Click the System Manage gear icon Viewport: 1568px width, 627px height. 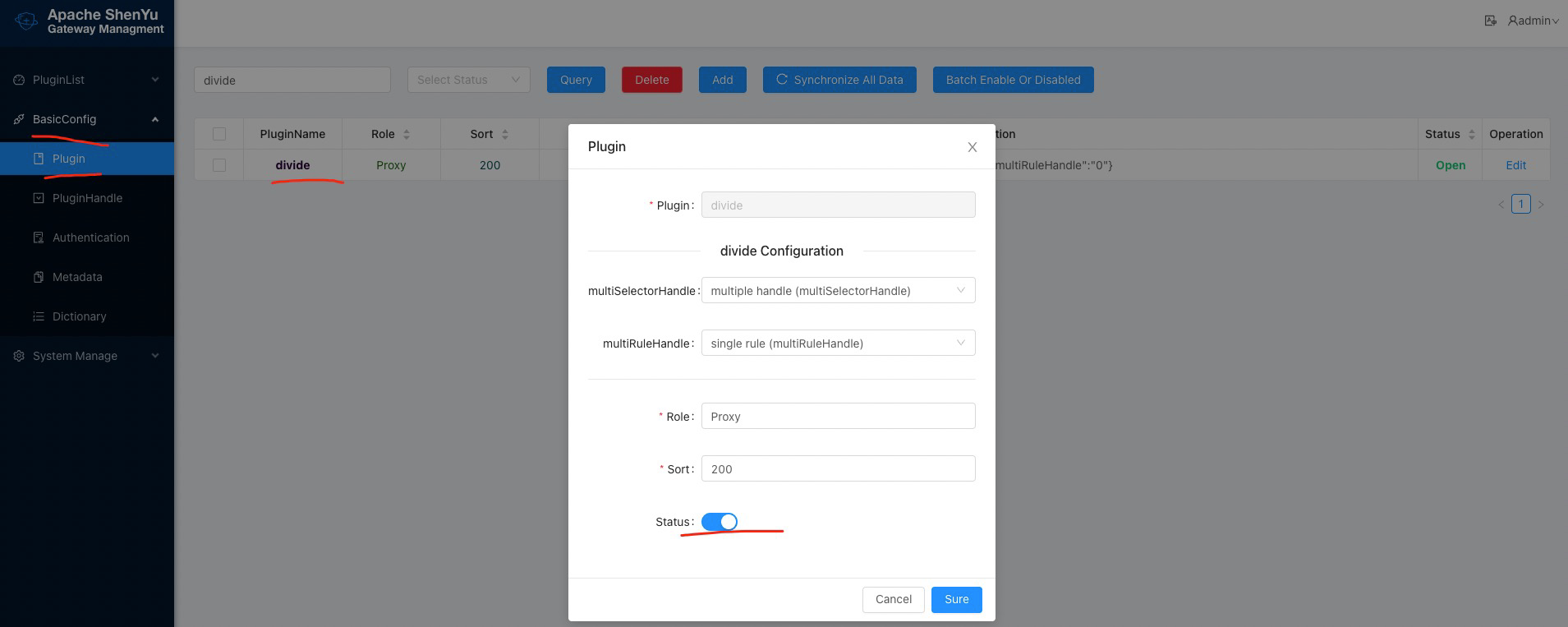(19, 356)
